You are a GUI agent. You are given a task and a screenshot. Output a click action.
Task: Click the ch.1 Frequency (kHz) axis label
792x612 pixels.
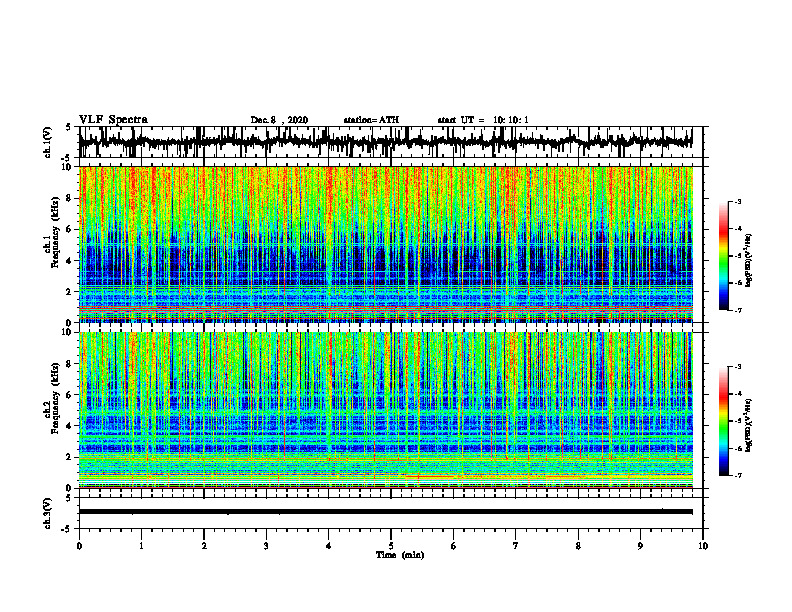click(52, 230)
